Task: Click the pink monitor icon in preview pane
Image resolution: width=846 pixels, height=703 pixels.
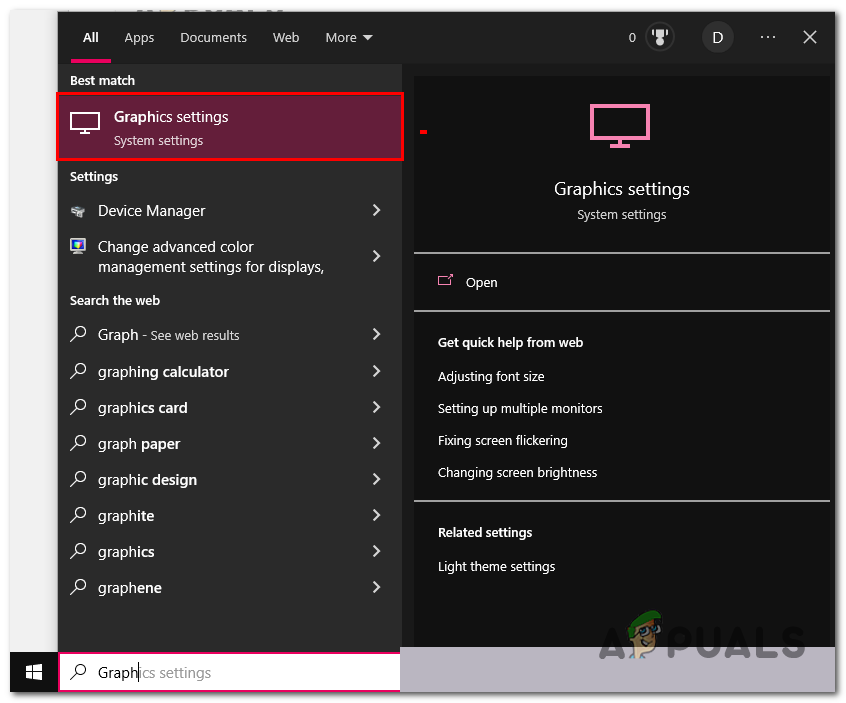Action: (620, 126)
